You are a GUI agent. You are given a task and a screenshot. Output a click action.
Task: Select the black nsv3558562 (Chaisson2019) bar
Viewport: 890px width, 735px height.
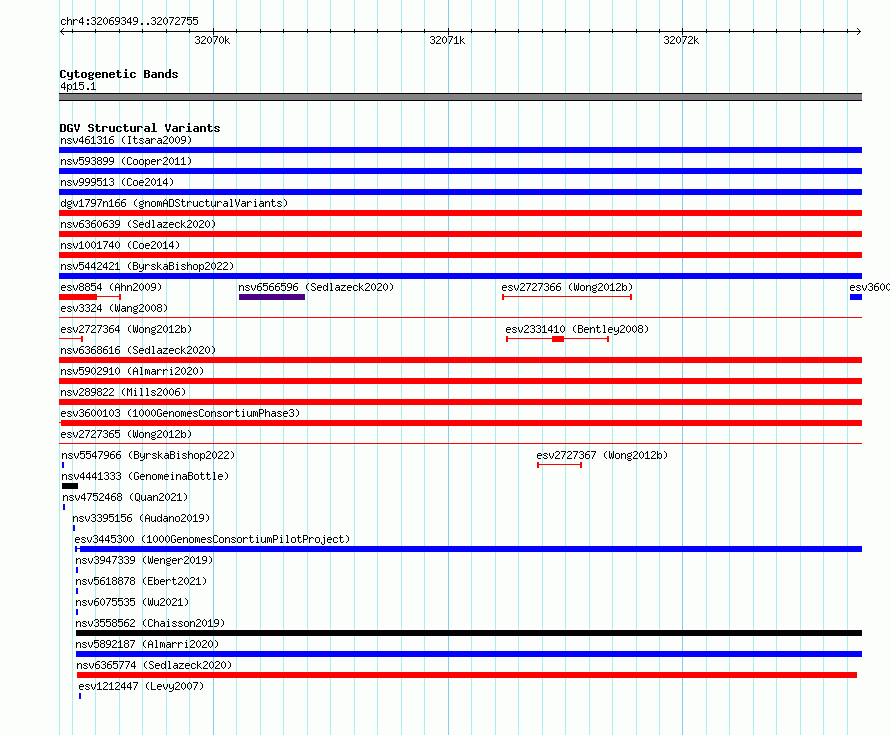pyautogui.click(x=469, y=633)
